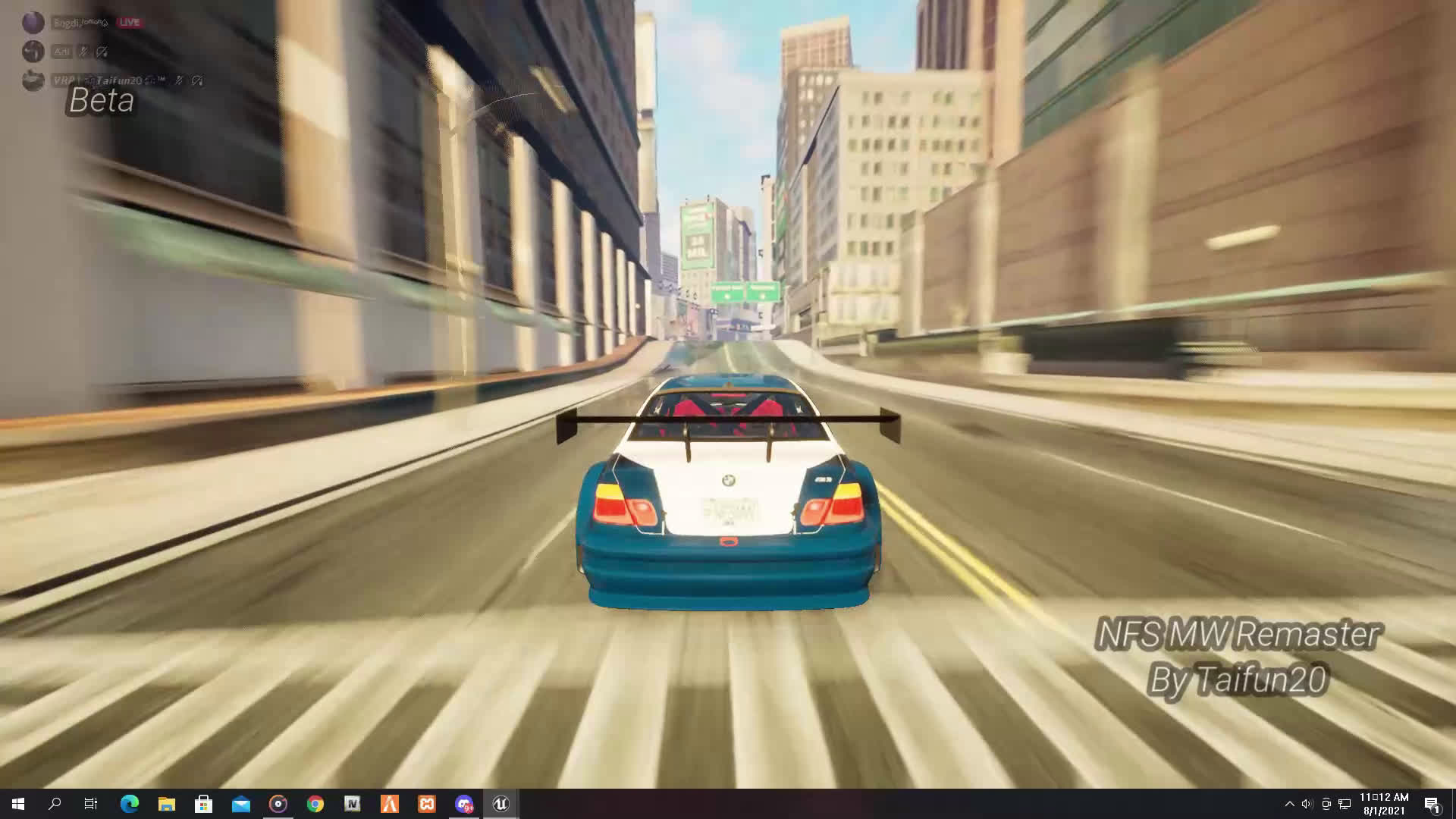1456x819 pixels.
Task: Click the deafen icon next to TaiFun20
Action: click(197, 80)
